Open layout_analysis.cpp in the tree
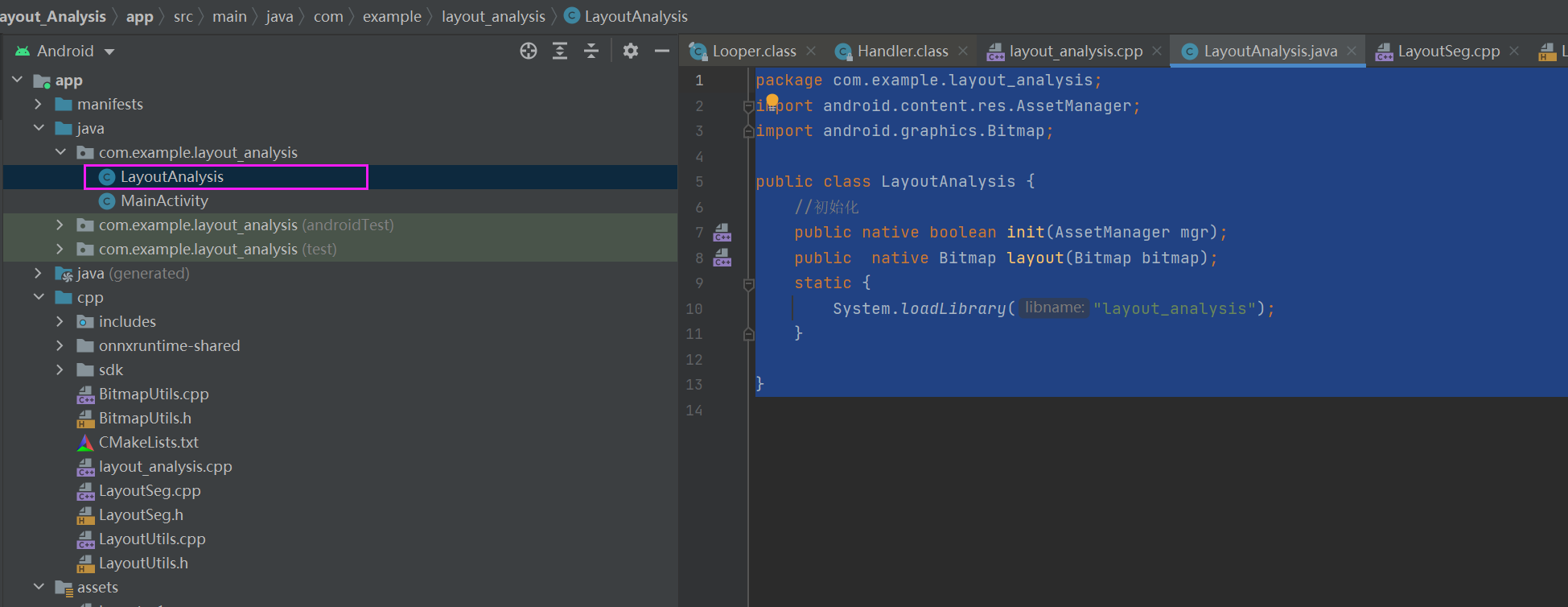The width and height of the screenshot is (1568, 607). coord(166,466)
